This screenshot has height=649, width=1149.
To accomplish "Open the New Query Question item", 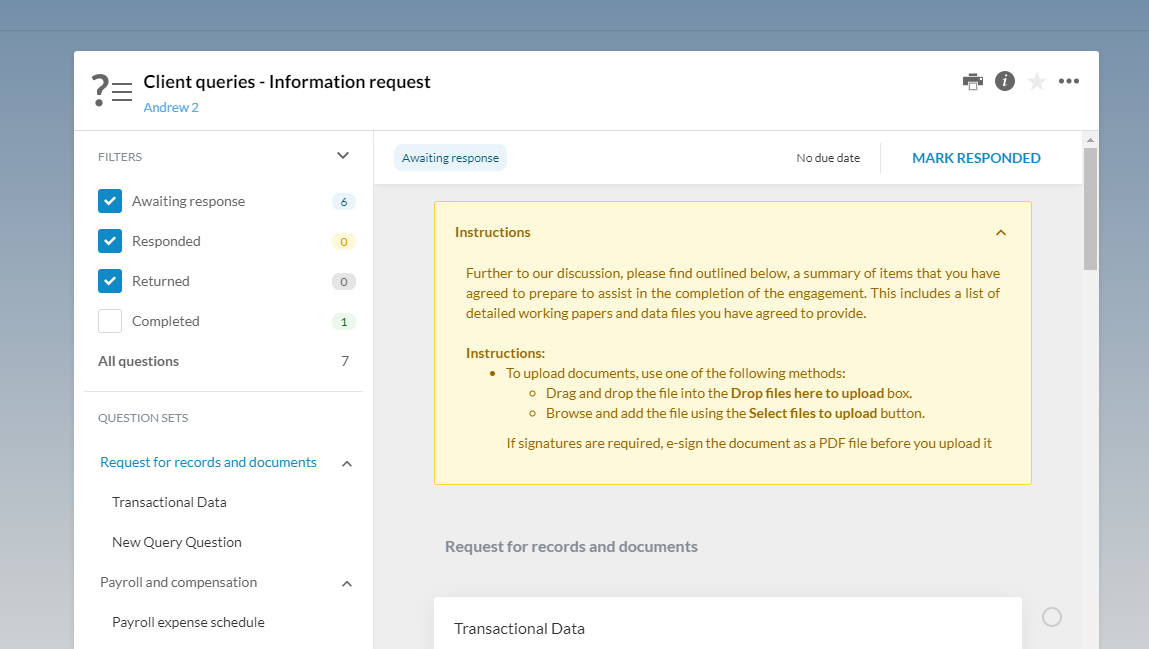I will 176,542.
